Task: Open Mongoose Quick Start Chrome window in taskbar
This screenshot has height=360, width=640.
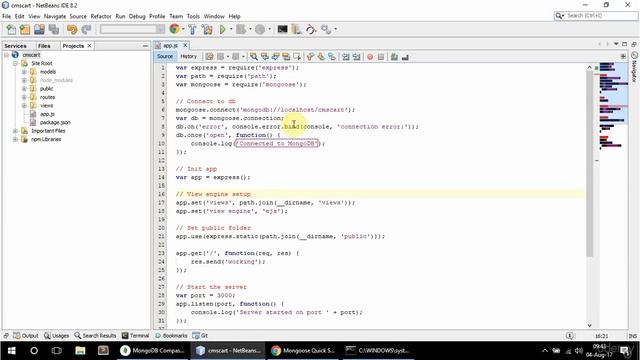Action: [304, 350]
